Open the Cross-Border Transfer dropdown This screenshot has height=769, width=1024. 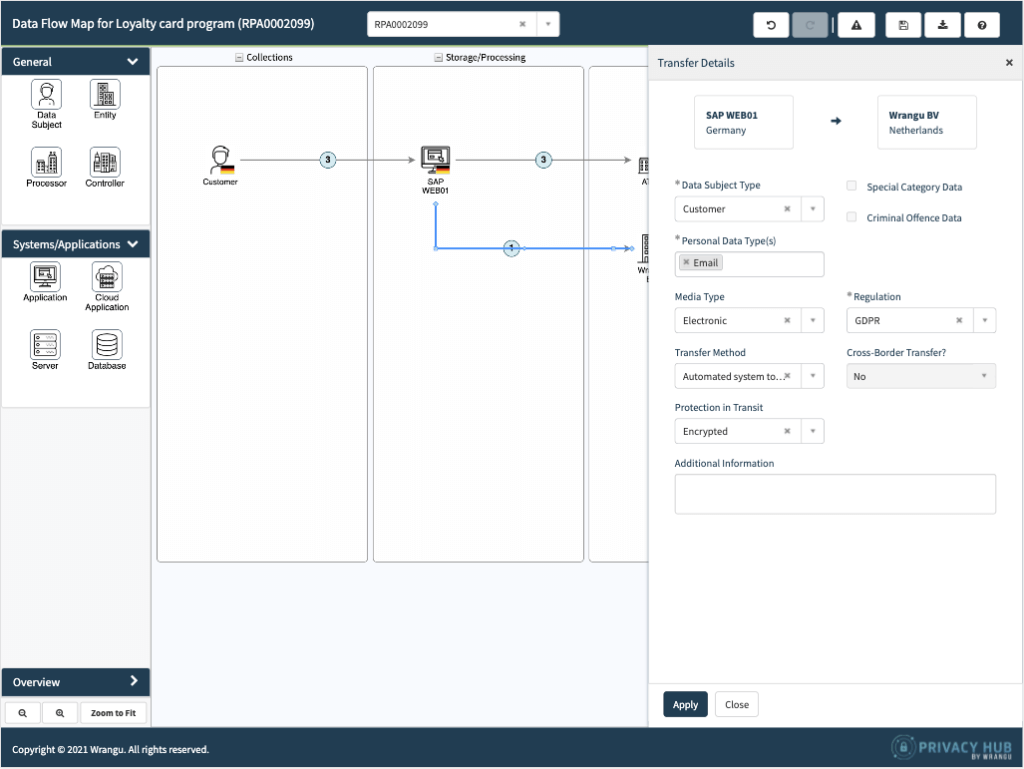pyautogui.click(x=921, y=376)
